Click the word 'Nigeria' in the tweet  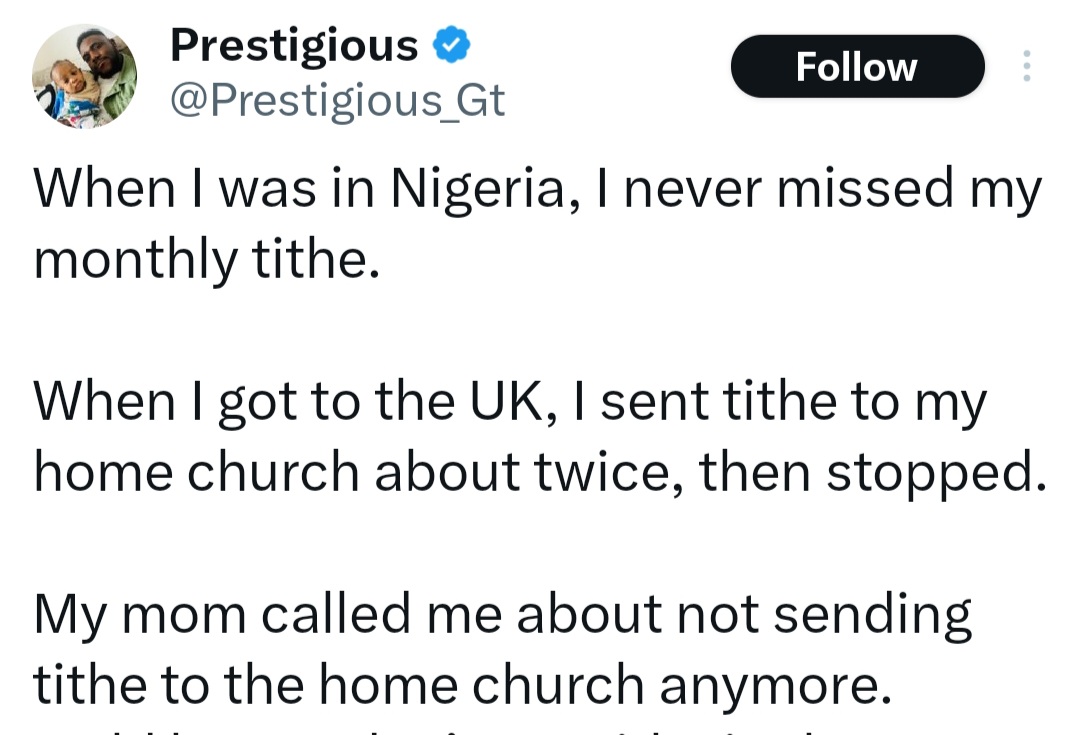point(478,188)
